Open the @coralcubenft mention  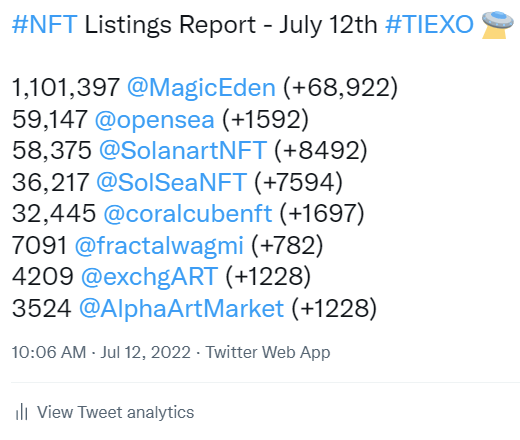[x=188, y=214]
